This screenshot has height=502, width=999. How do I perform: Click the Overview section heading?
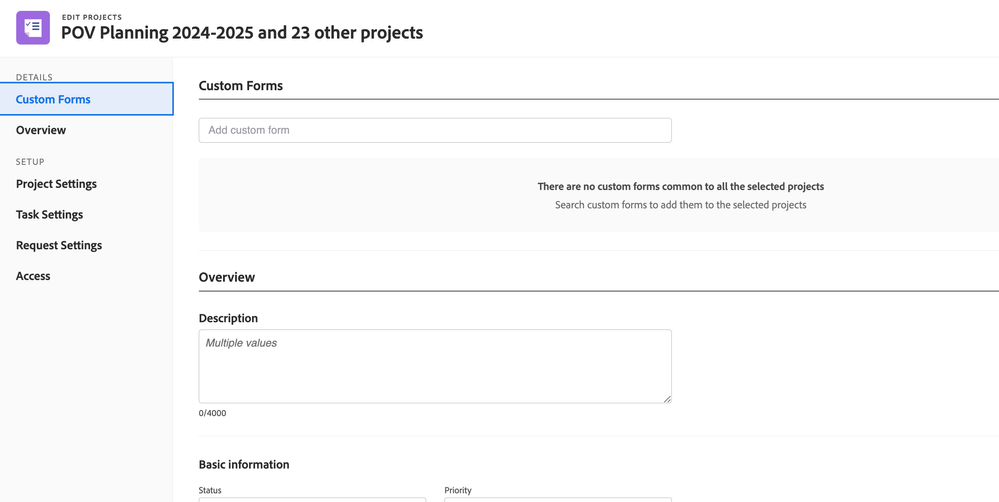[227, 277]
